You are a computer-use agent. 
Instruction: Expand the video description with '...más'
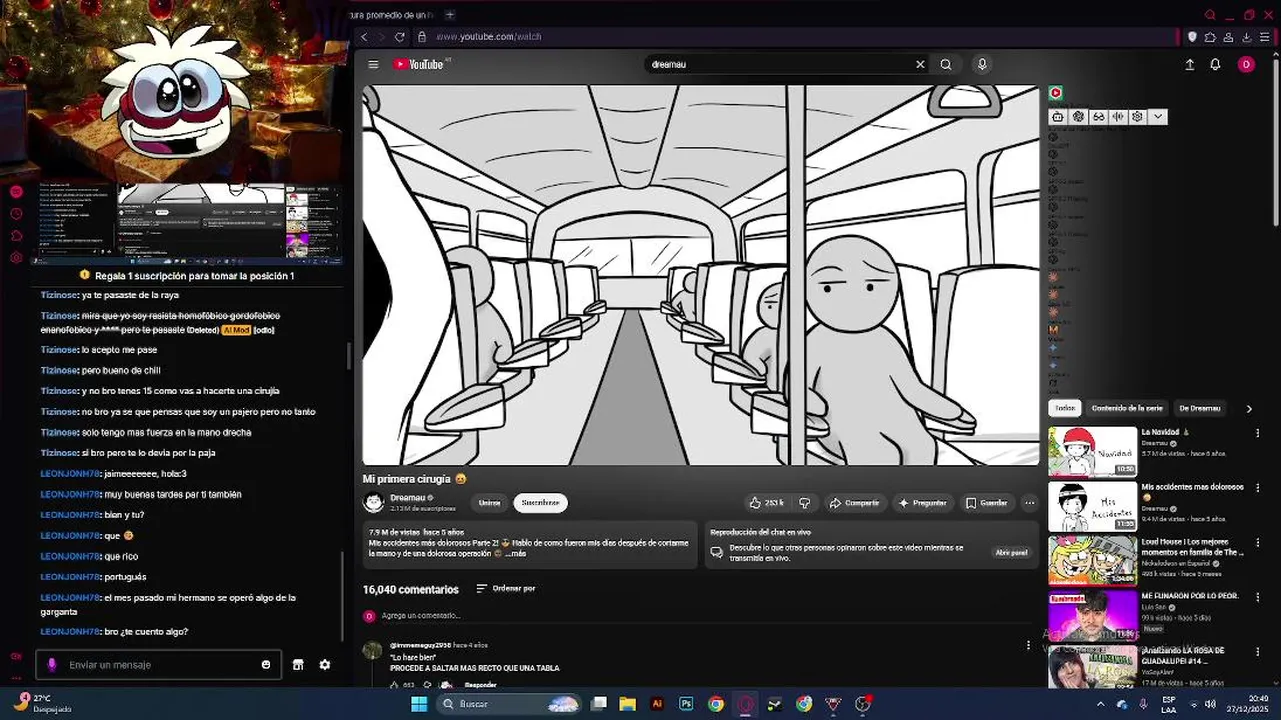pos(516,554)
